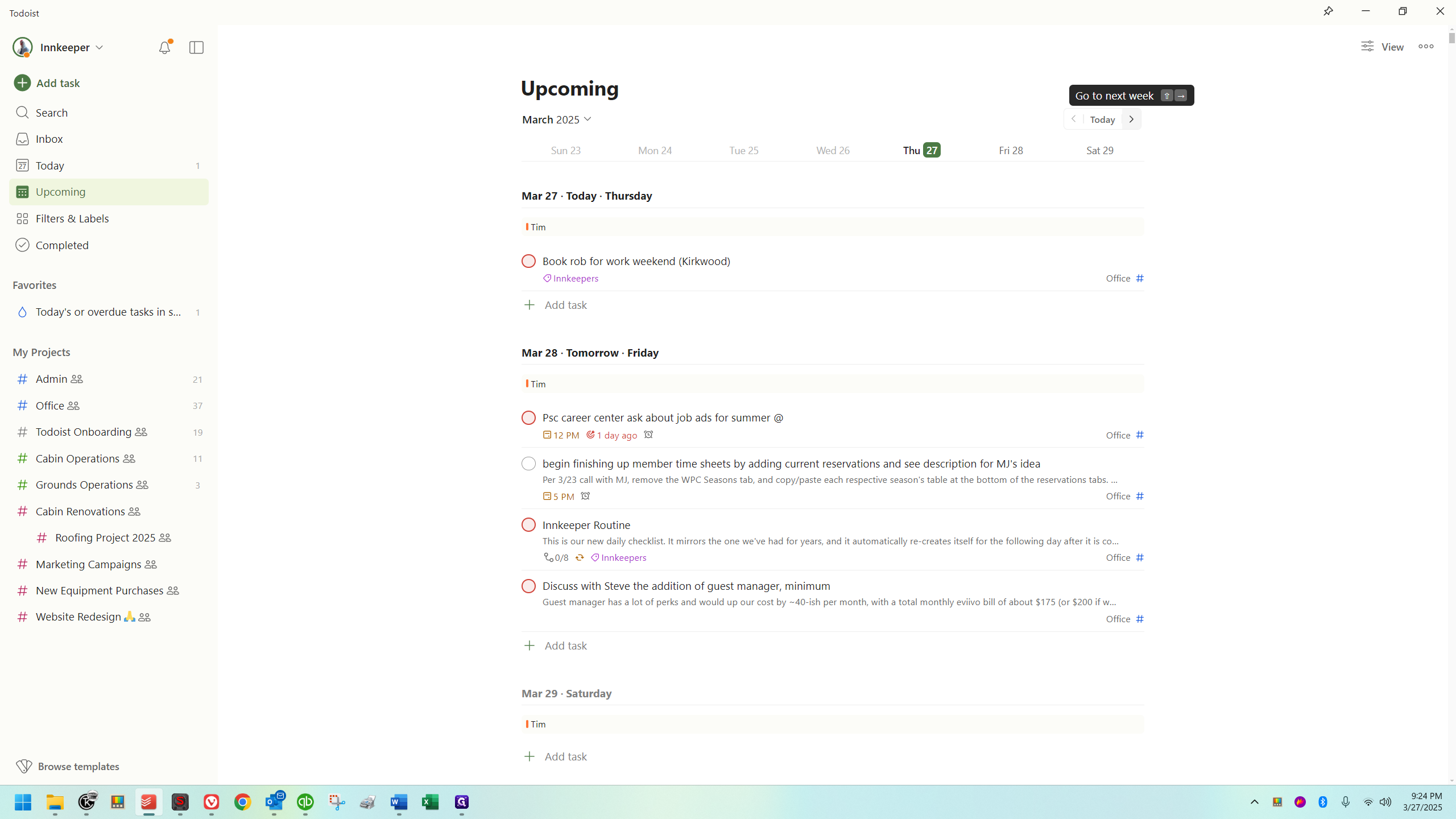The height and width of the screenshot is (819, 1456).
Task: Open Outlook from taskbar
Action: [x=274, y=802]
